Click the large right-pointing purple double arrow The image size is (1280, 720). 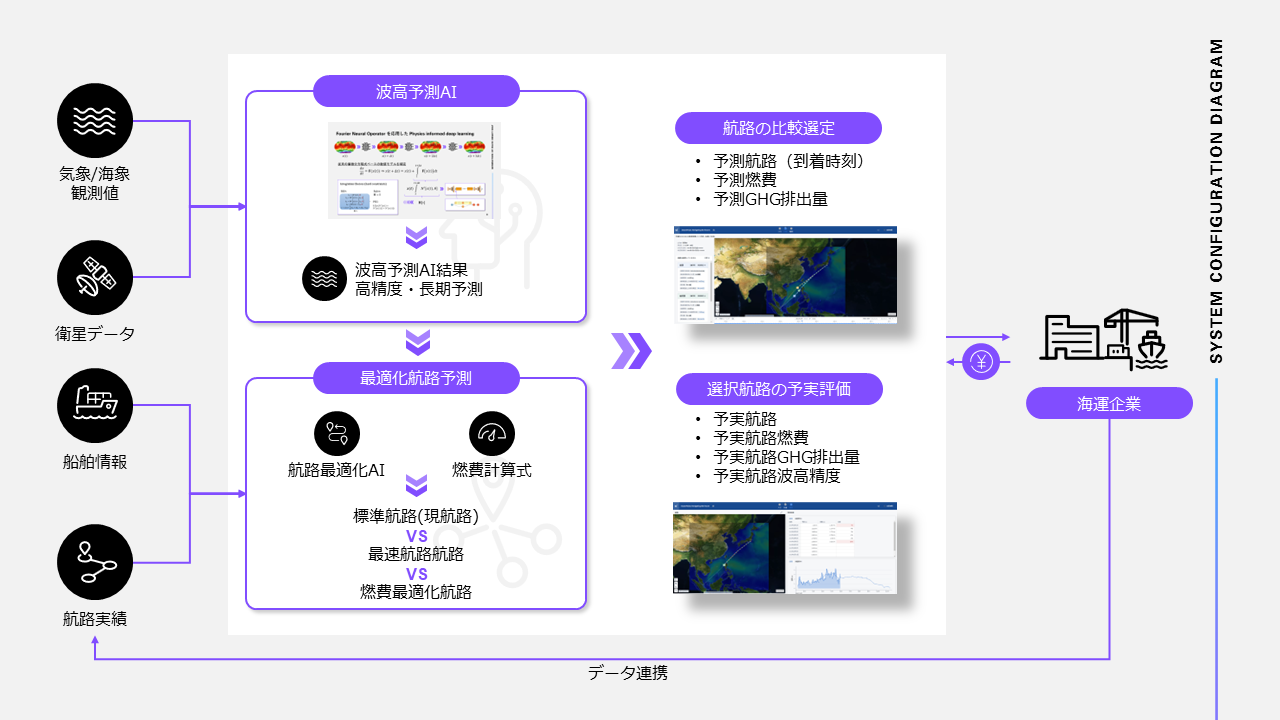[631, 350]
